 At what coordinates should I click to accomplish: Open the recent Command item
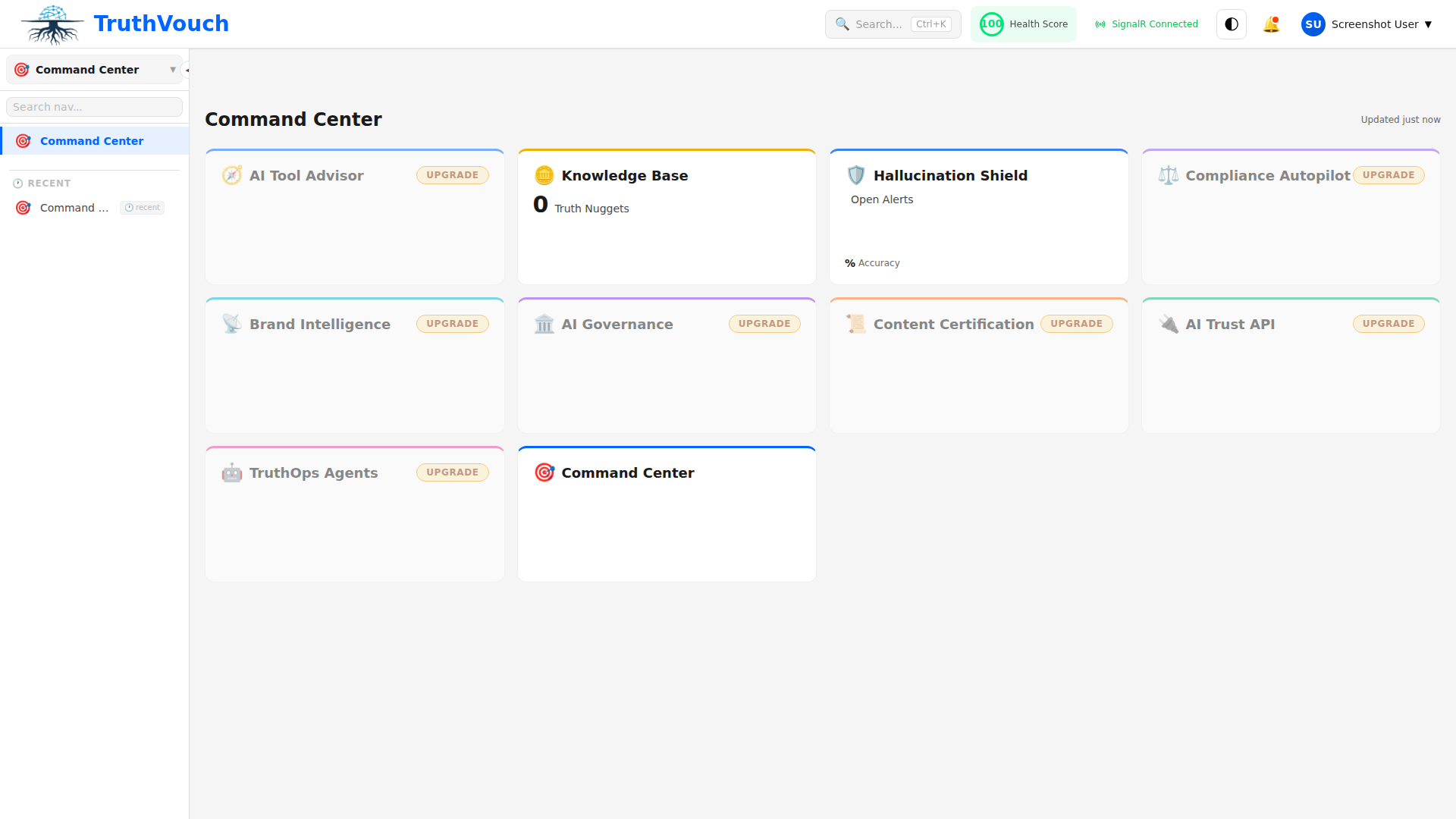click(74, 208)
